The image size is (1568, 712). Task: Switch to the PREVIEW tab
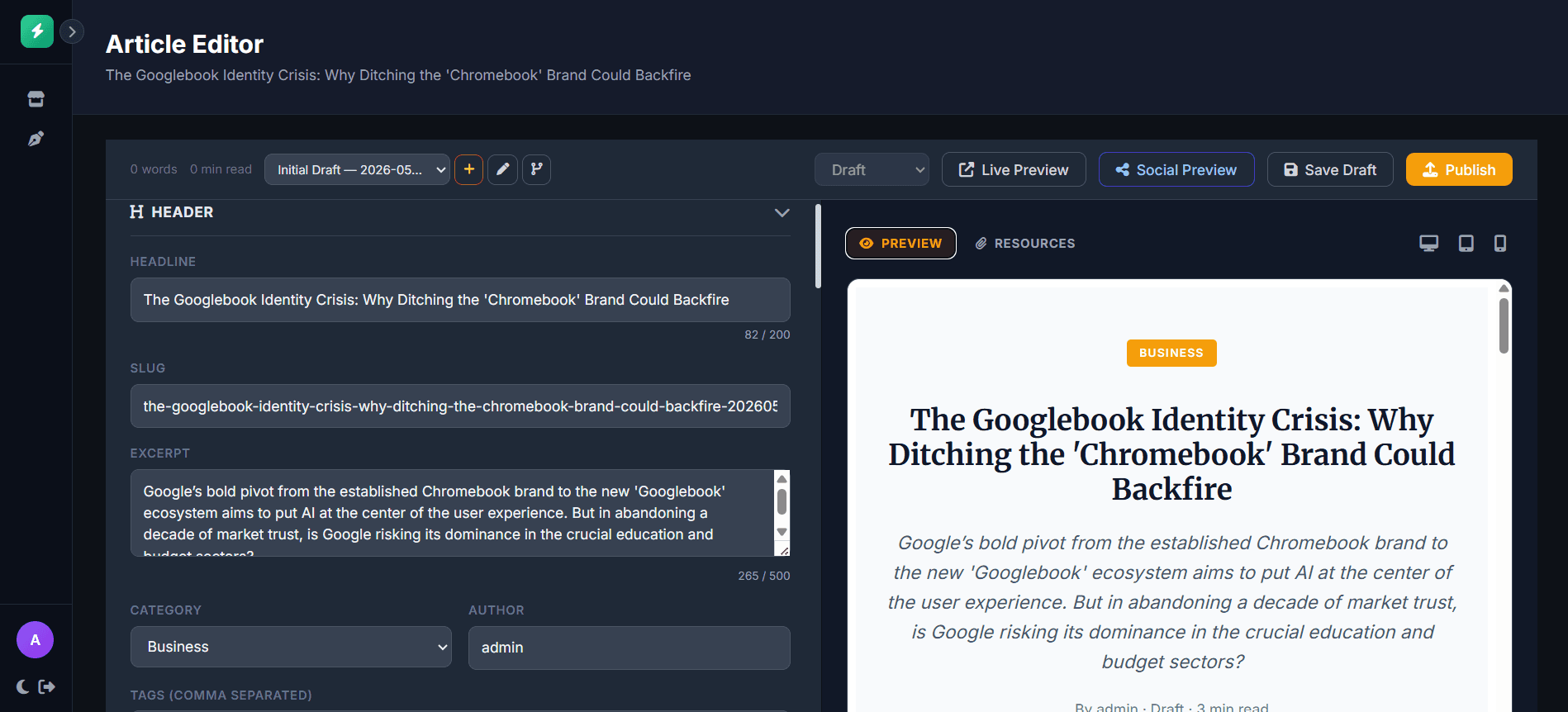(900, 244)
